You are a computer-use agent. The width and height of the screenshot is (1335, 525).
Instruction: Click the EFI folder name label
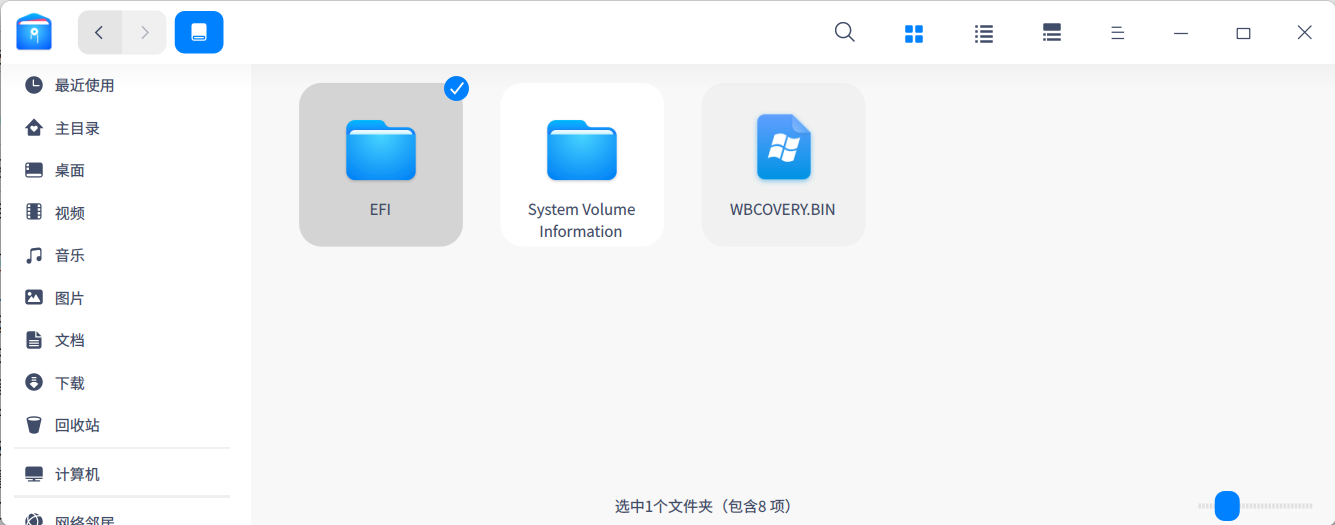(380, 210)
